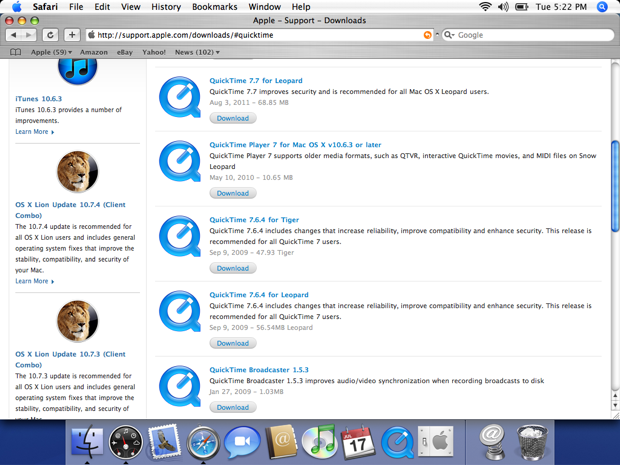The width and height of the screenshot is (620, 465).
Task: Click the @ spring site icon in Dock
Action: click(x=492, y=442)
